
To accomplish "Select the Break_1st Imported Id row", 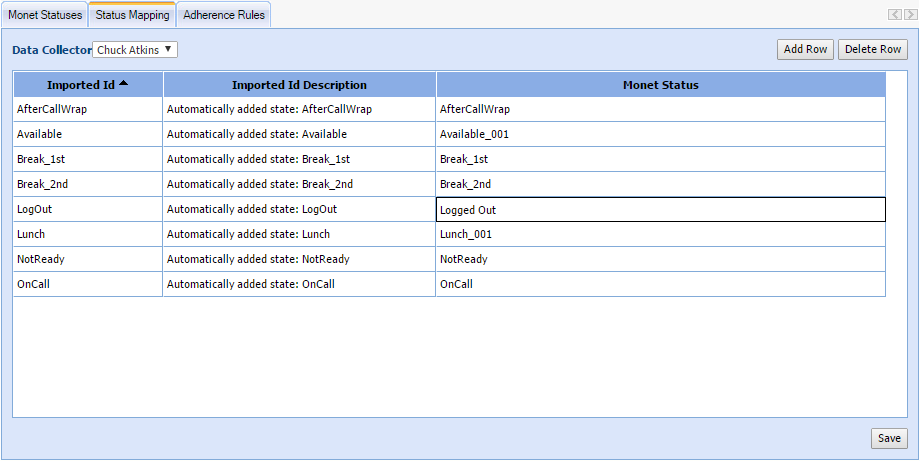I will point(88,159).
